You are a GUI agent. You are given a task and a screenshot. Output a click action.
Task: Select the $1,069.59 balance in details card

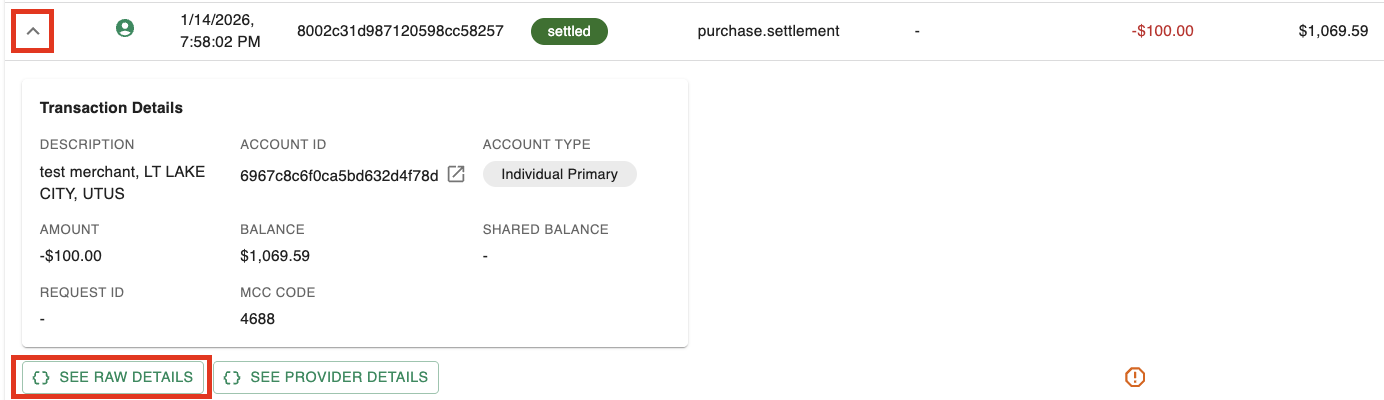(x=275, y=256)
